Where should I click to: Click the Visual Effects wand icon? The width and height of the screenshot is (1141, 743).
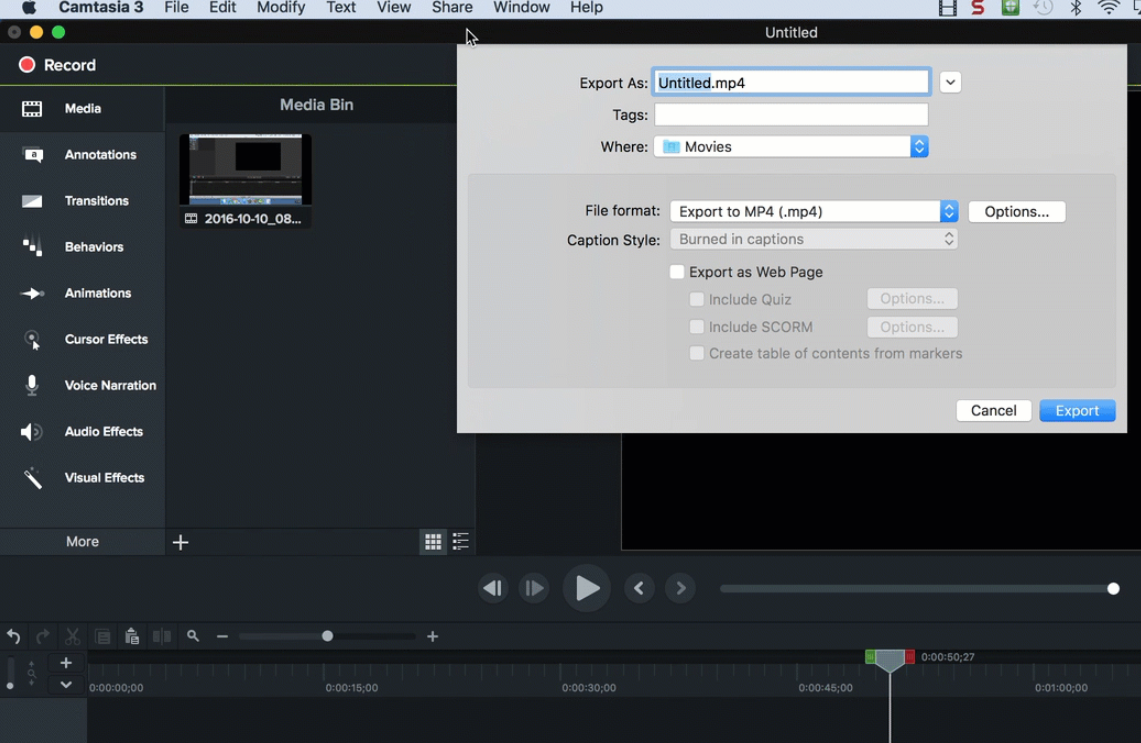(x=32, y=477)
